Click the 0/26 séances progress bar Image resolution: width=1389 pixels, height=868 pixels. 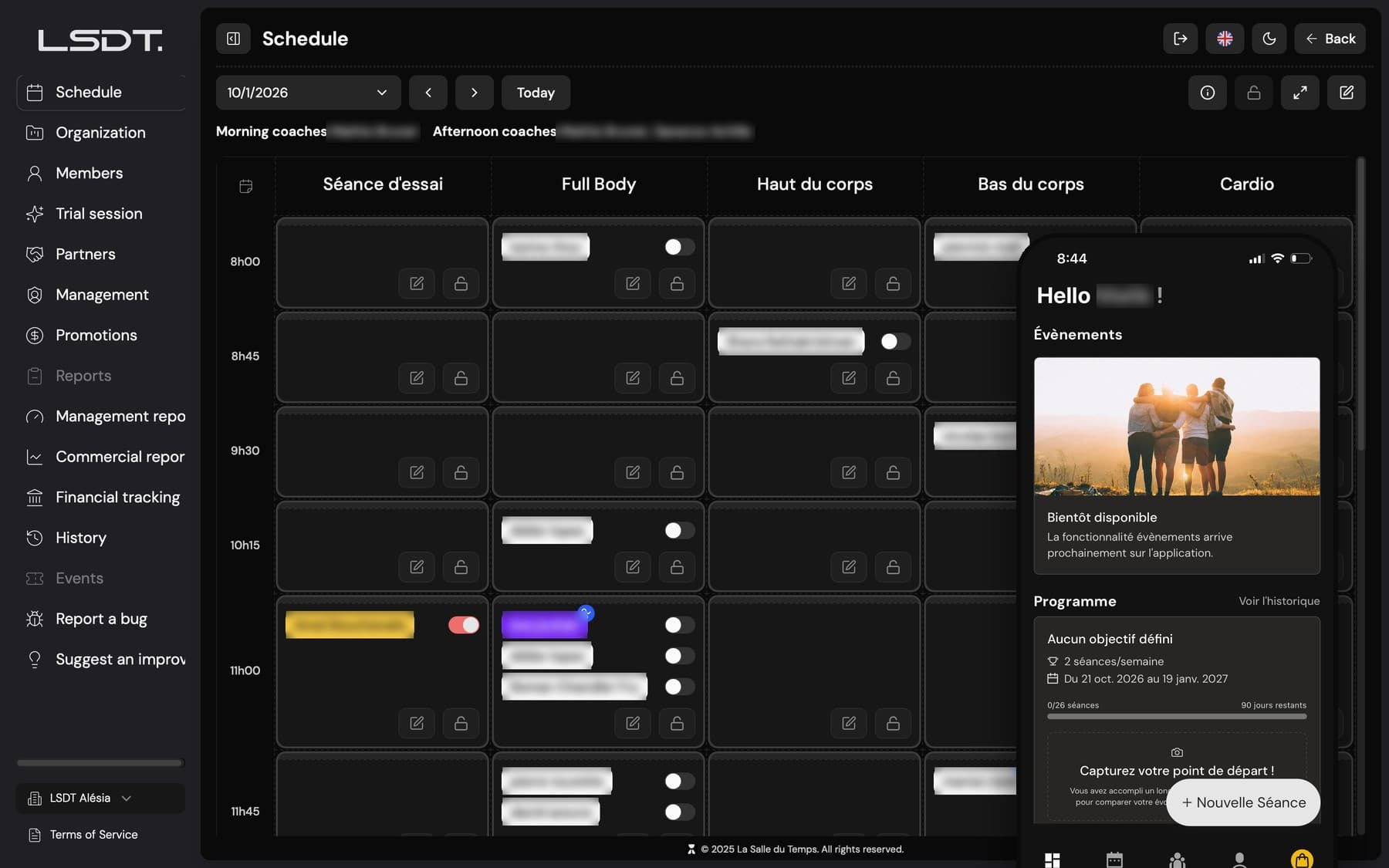point(1177,716)
